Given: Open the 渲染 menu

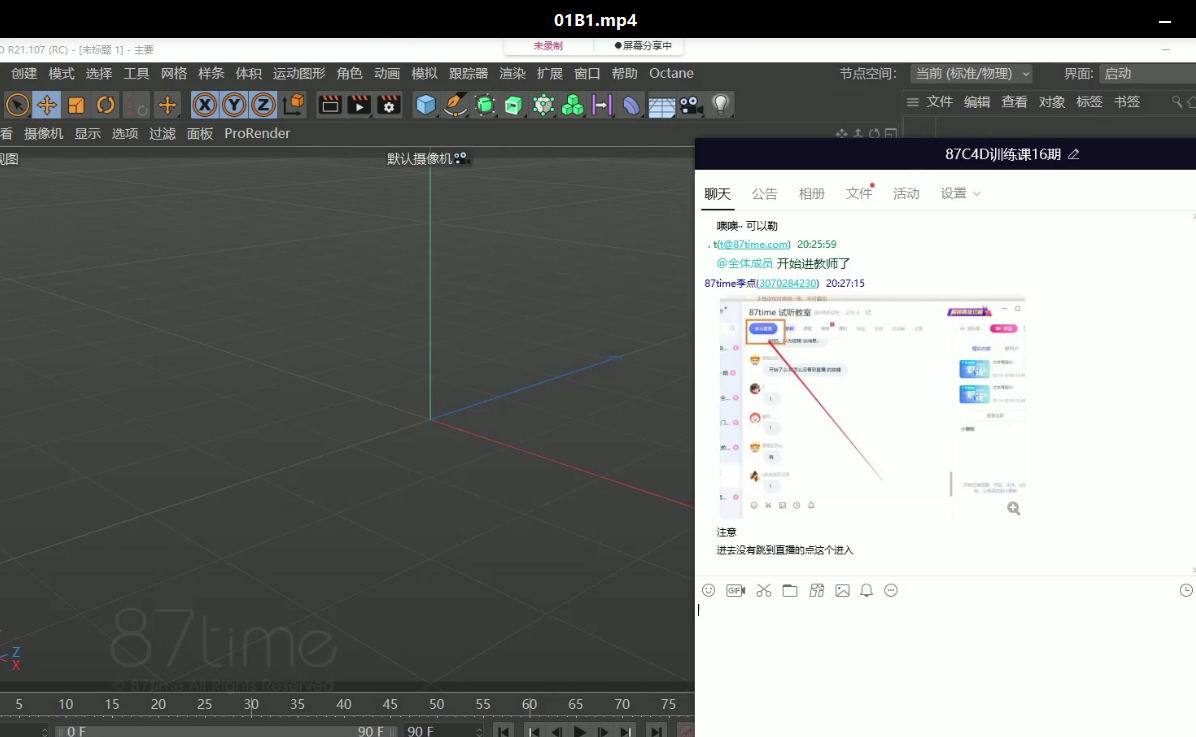Looking at the screenshot, I should (512, 74).
